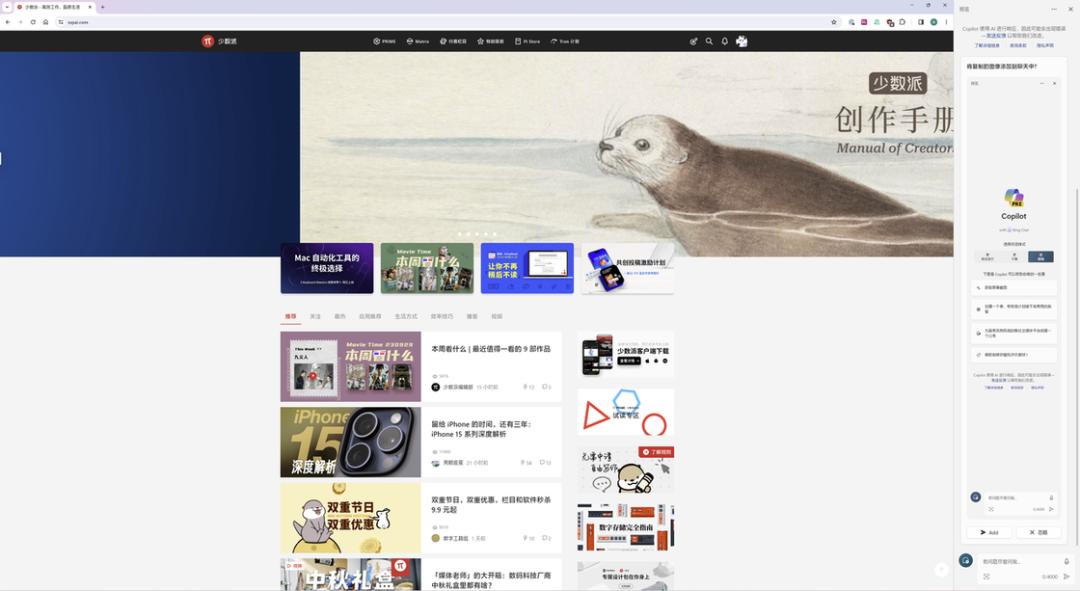The image size is (1080, 591).
Task: Open the Chrome three-dot menu
Action: pyautogui.click(x=946, y=22)
